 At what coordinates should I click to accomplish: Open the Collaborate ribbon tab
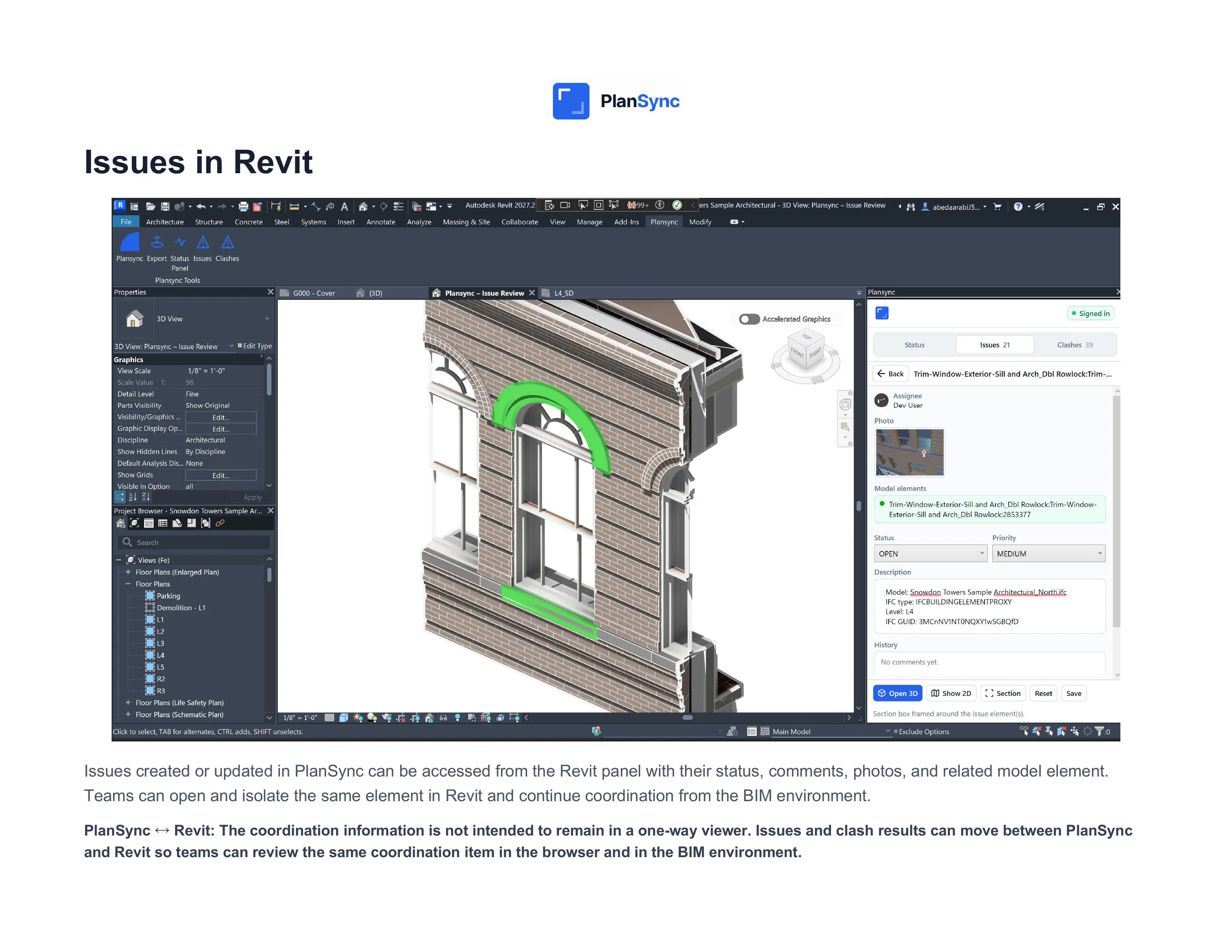[x=520, y=222]
